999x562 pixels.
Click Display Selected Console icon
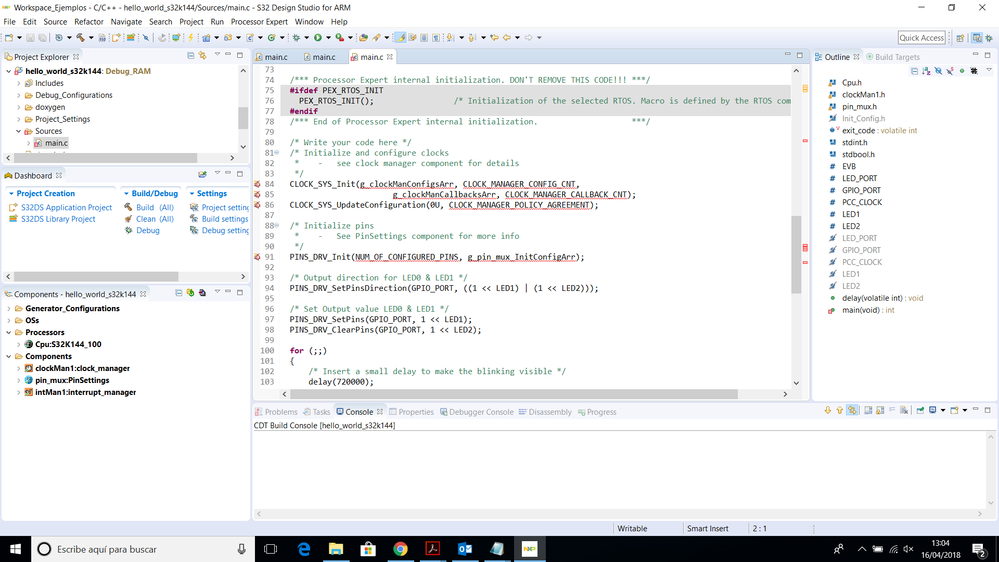933,410
